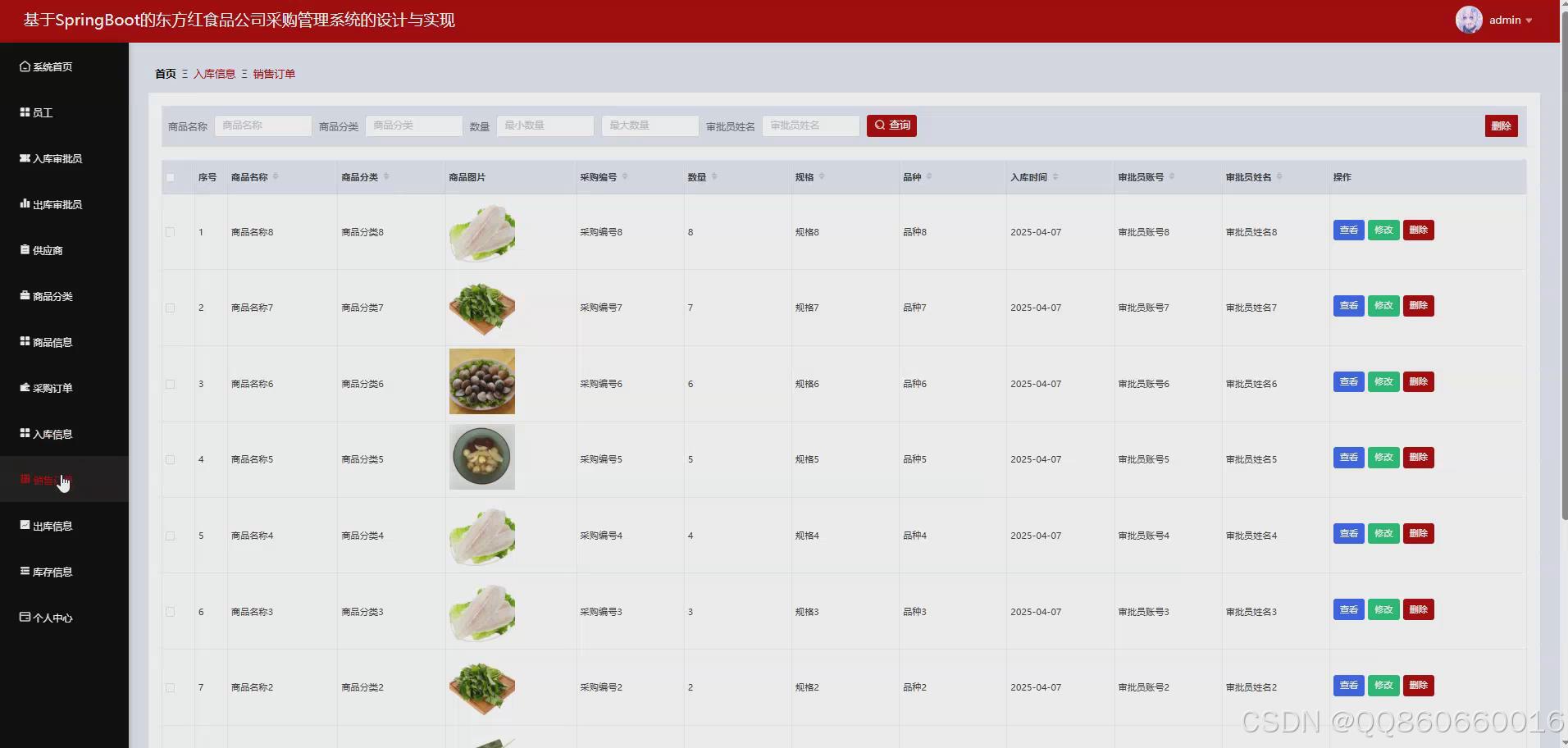Click the top-right 删除 batch button
The height and width of the screenshot is (748, 1568).
(1501, 125)
